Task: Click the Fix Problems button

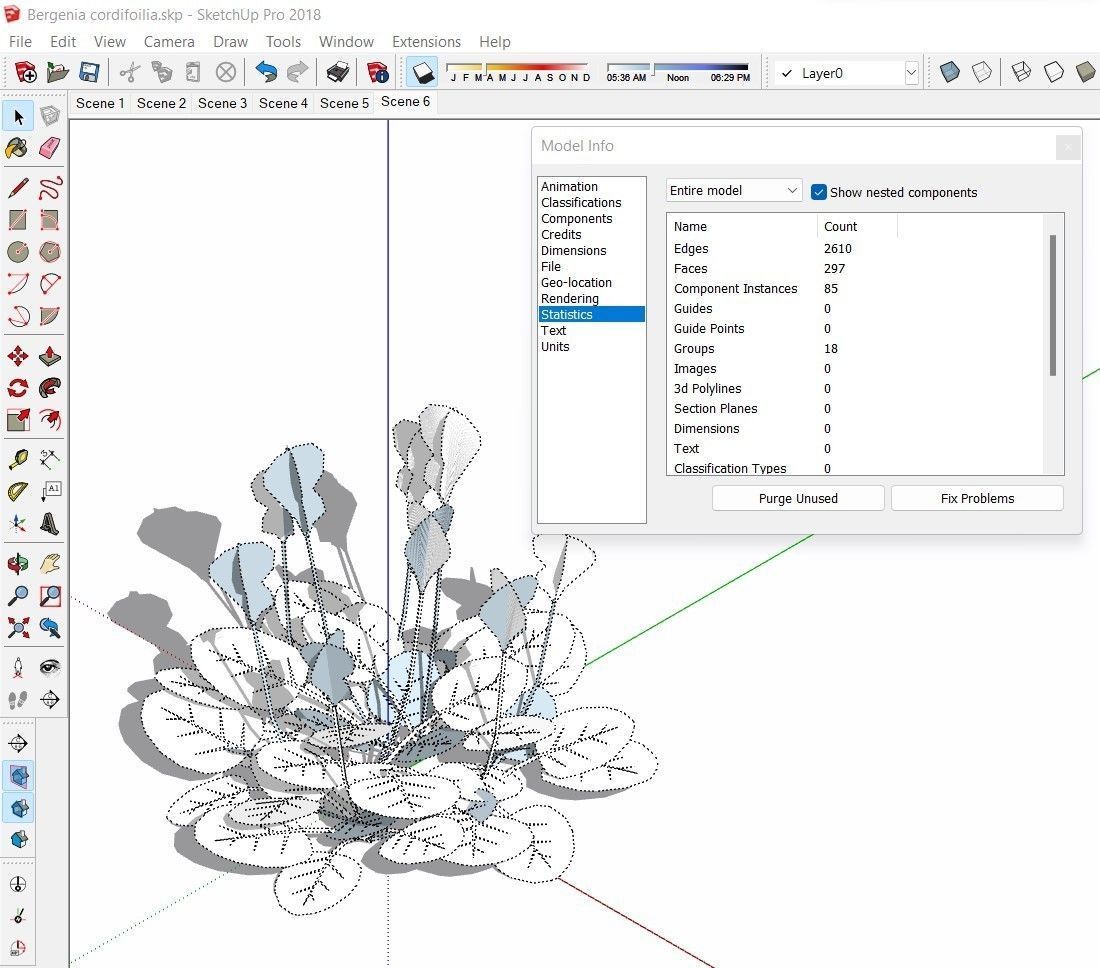Action: 977,498
